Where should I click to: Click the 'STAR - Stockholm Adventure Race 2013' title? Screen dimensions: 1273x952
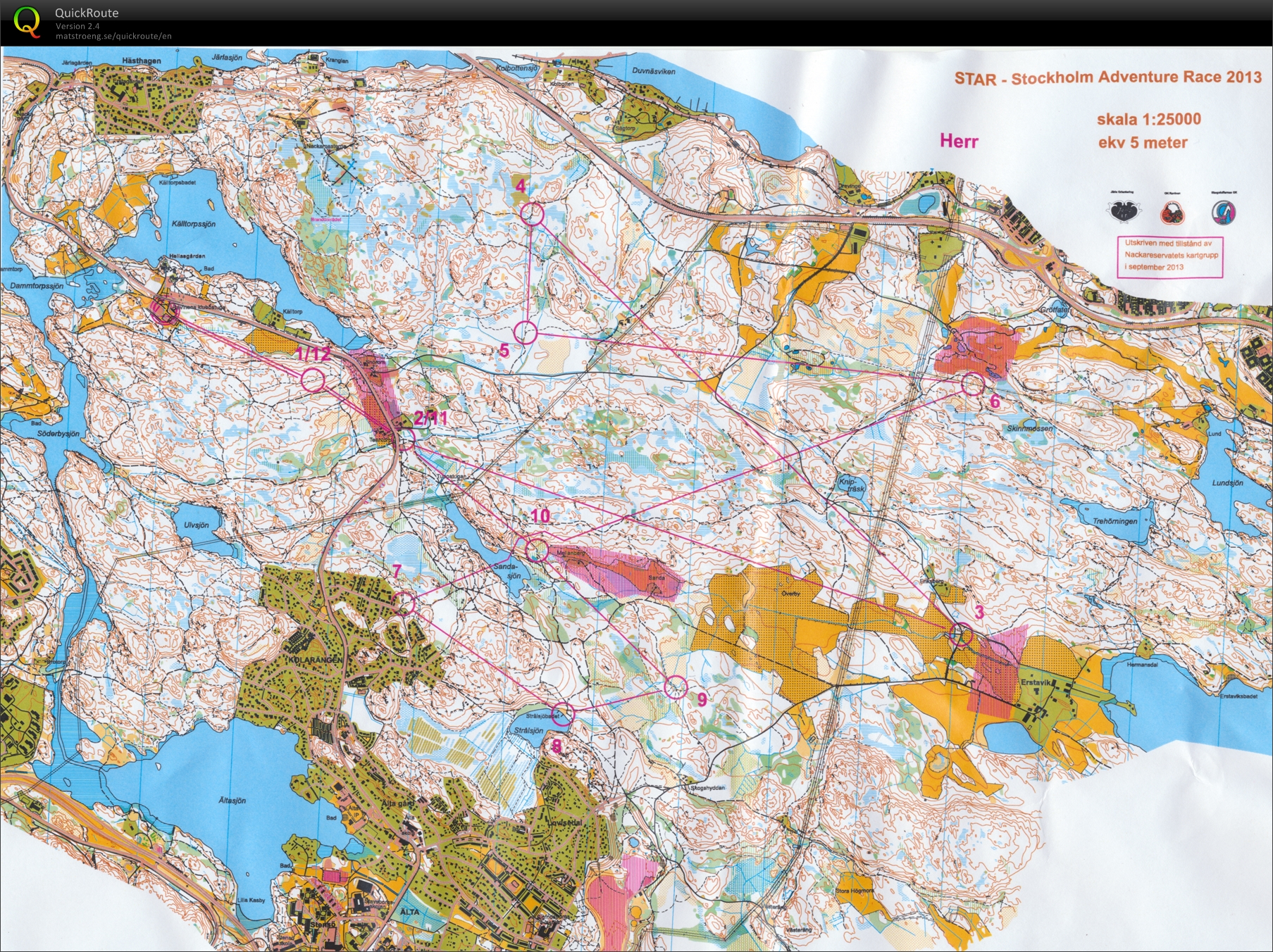(x=1107, y=77)
